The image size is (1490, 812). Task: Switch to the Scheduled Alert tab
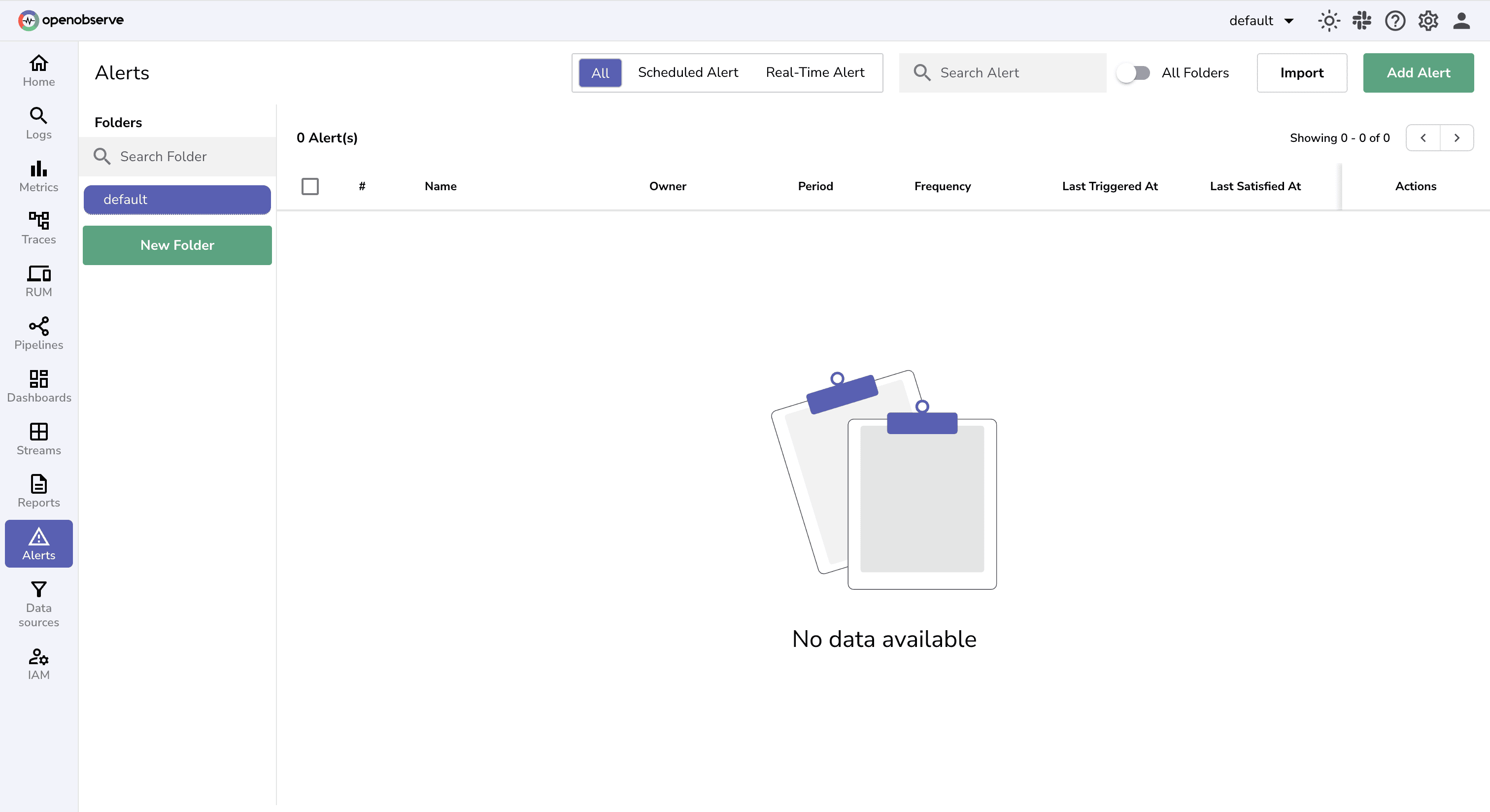tap(688, 72)
